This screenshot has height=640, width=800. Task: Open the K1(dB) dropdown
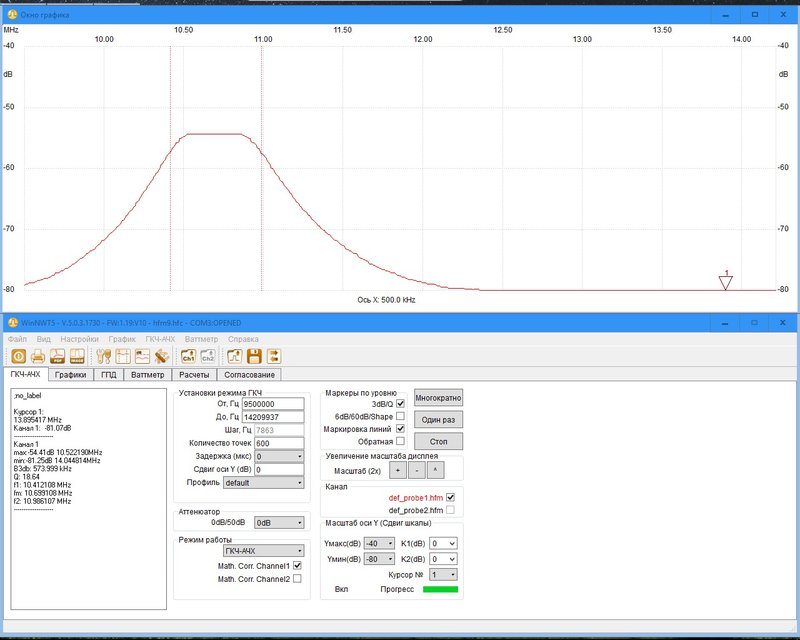click(443, 544)
